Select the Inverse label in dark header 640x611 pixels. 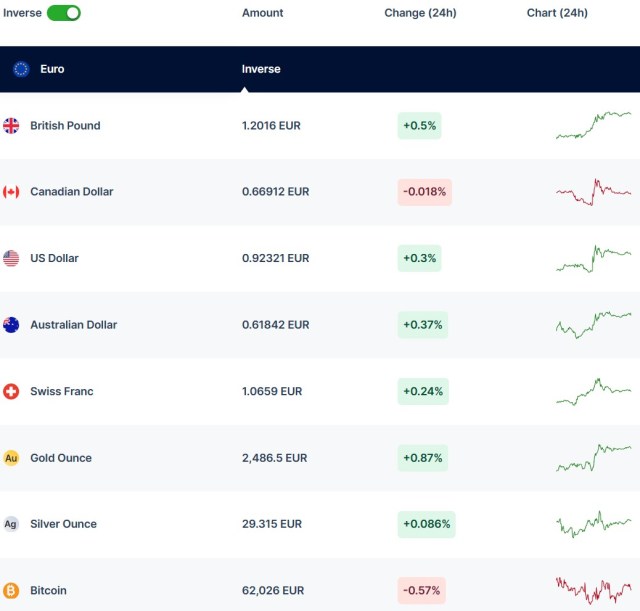pyautogui.click(x=261, y=69)
